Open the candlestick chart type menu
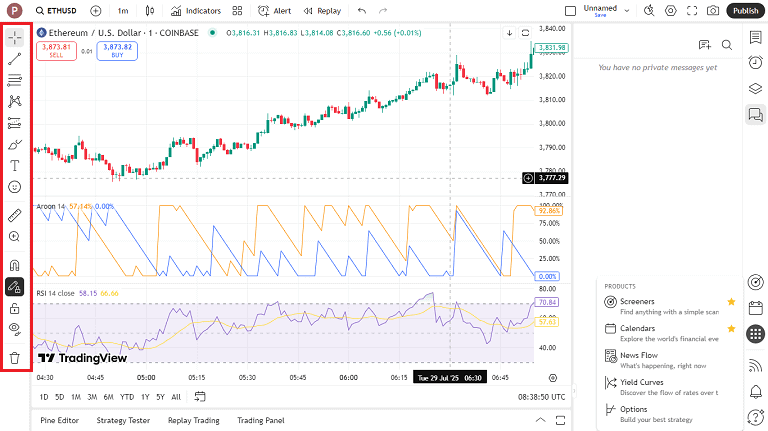Viewport: 768px width, 431px height. click(x=150, y=11)
